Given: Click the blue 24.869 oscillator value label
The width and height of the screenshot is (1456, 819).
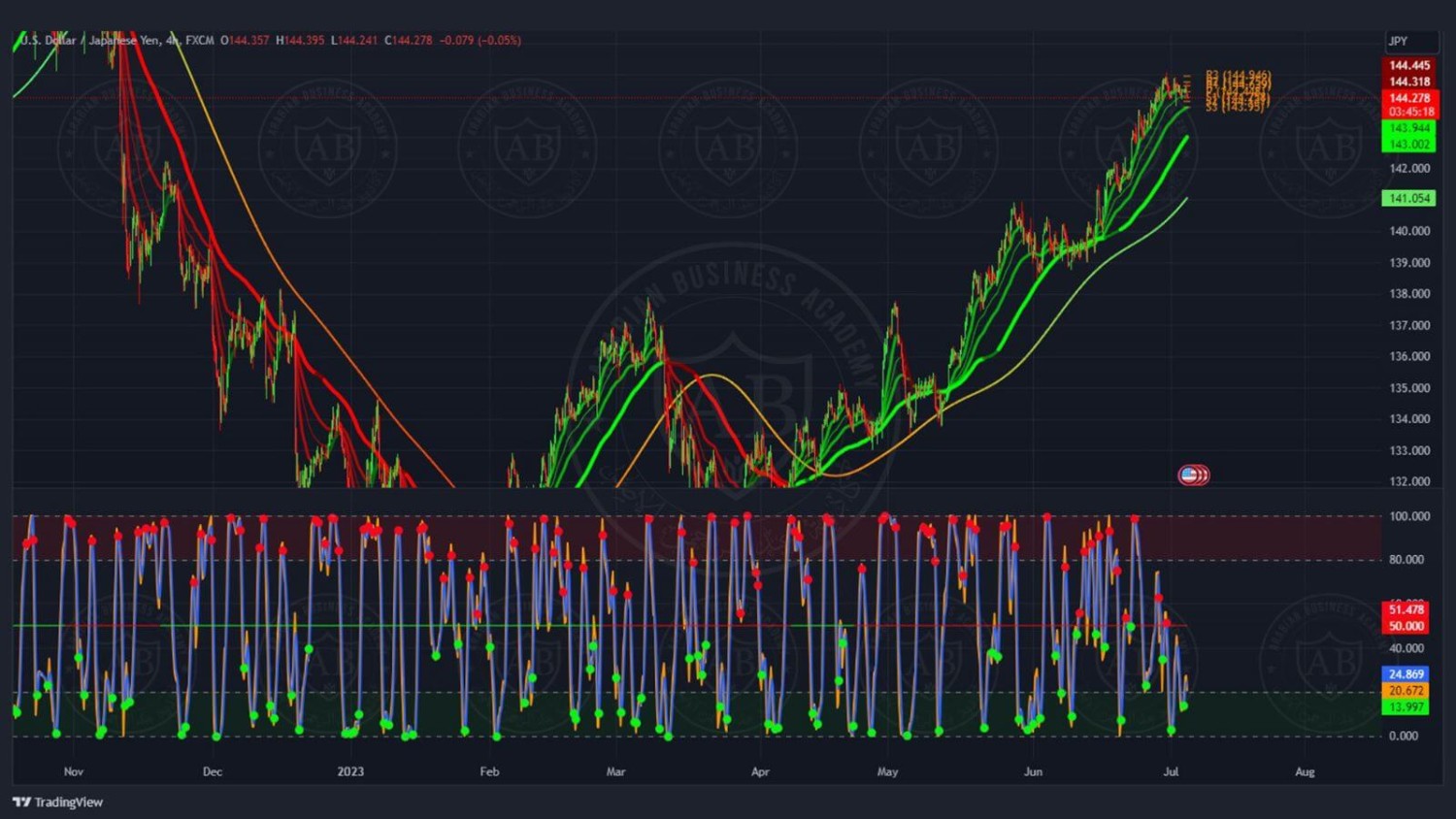Looking at the screenshot, I should point(1406,673).
